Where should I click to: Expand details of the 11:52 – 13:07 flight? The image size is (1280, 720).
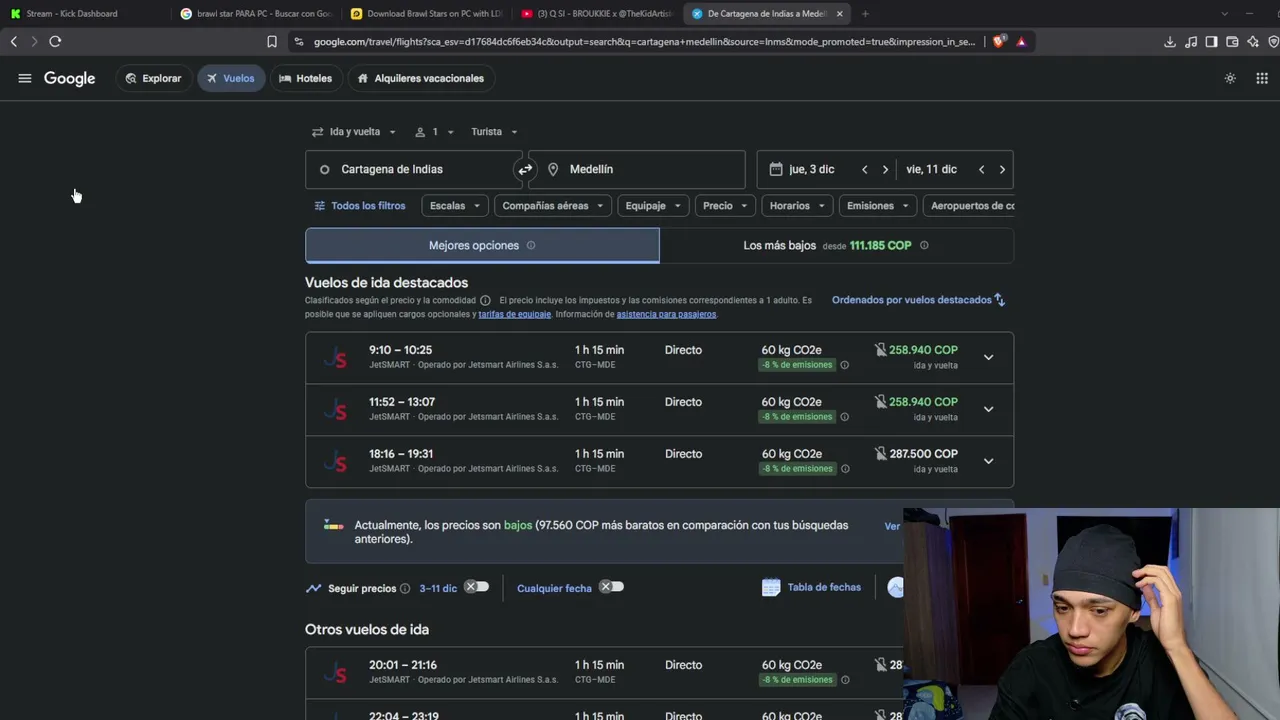point(988,409)
